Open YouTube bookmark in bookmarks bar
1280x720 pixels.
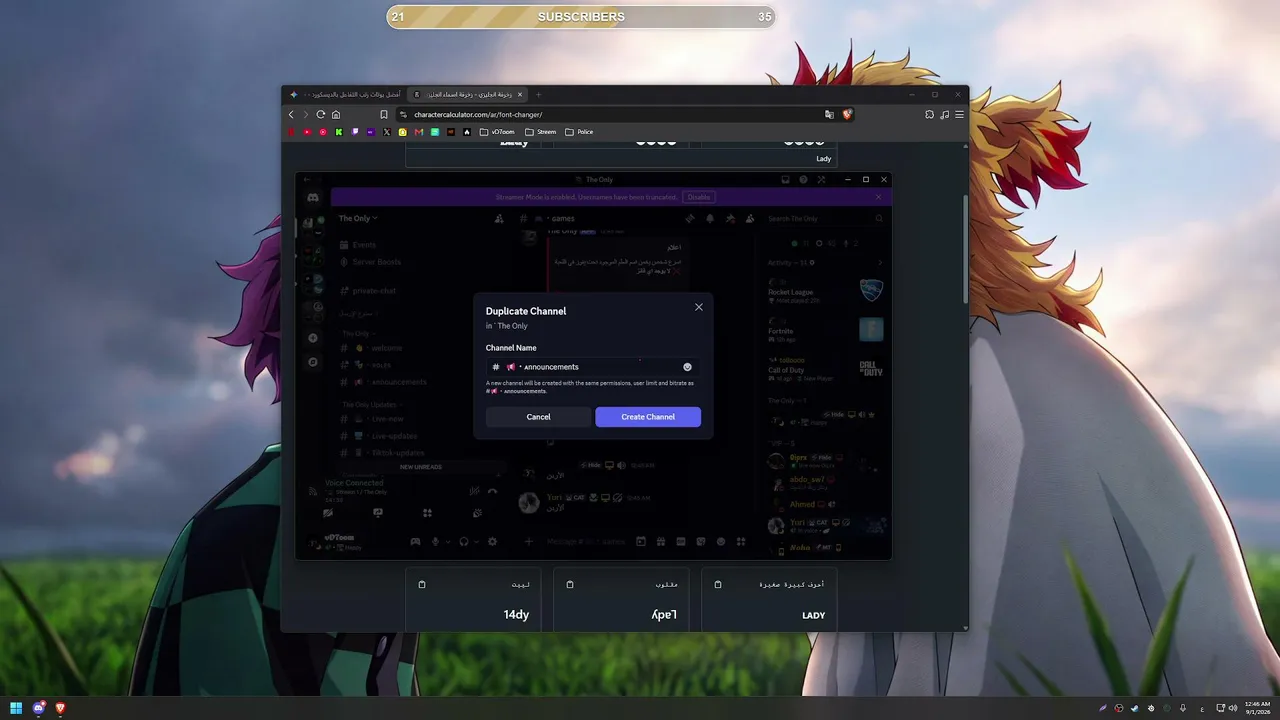[307, 132]
